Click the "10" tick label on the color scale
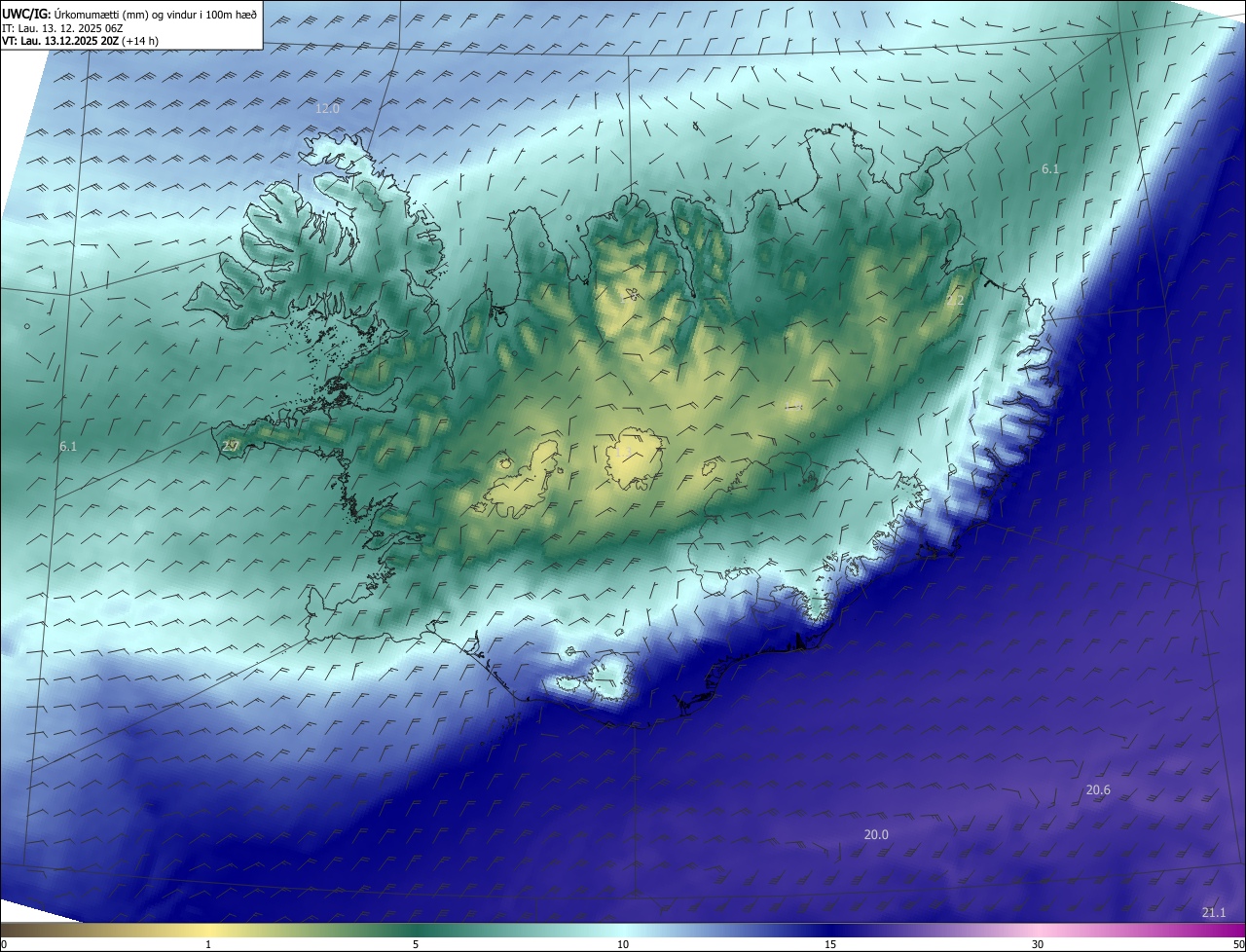 pyautogui.click(x=623, y=944)
